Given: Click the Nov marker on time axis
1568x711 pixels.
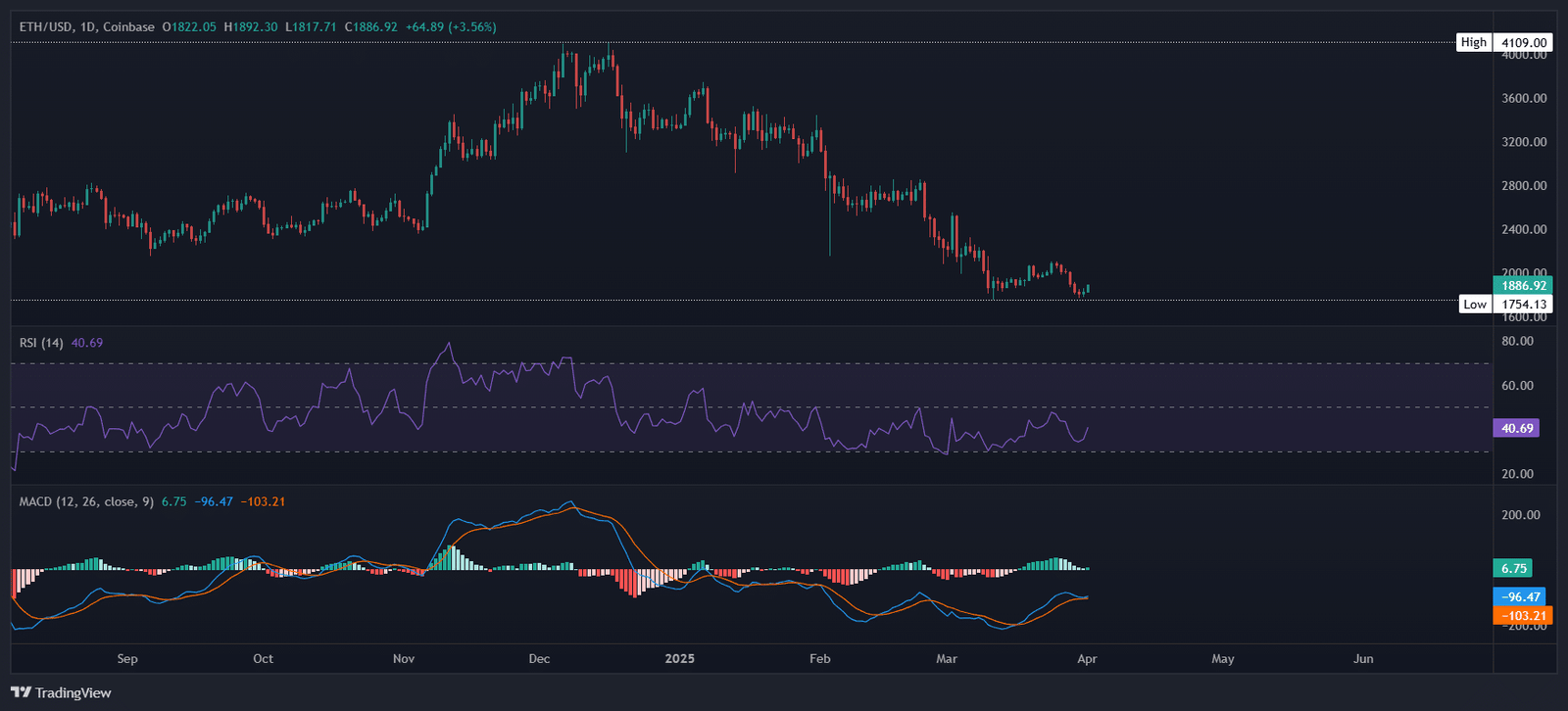Looking at the screenshot, I should [x=404, y=658].
